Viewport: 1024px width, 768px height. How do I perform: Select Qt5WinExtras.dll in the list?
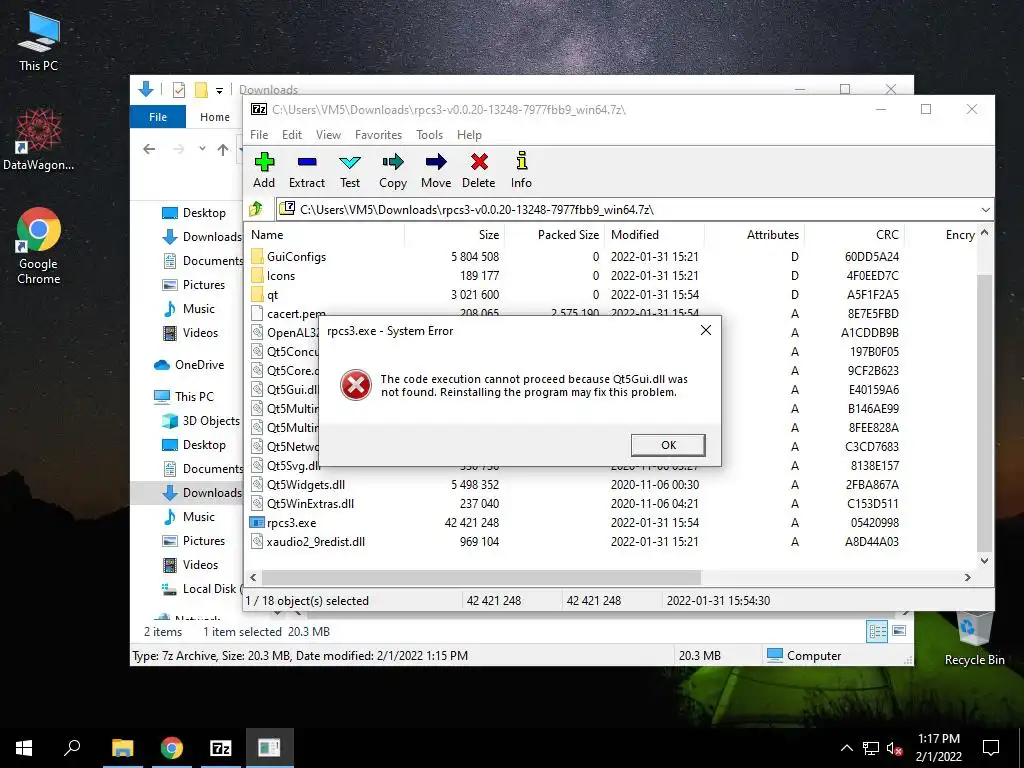[310, 504]
